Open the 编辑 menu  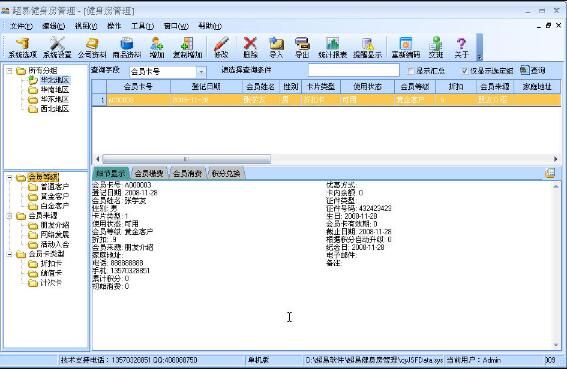[54, 26]
